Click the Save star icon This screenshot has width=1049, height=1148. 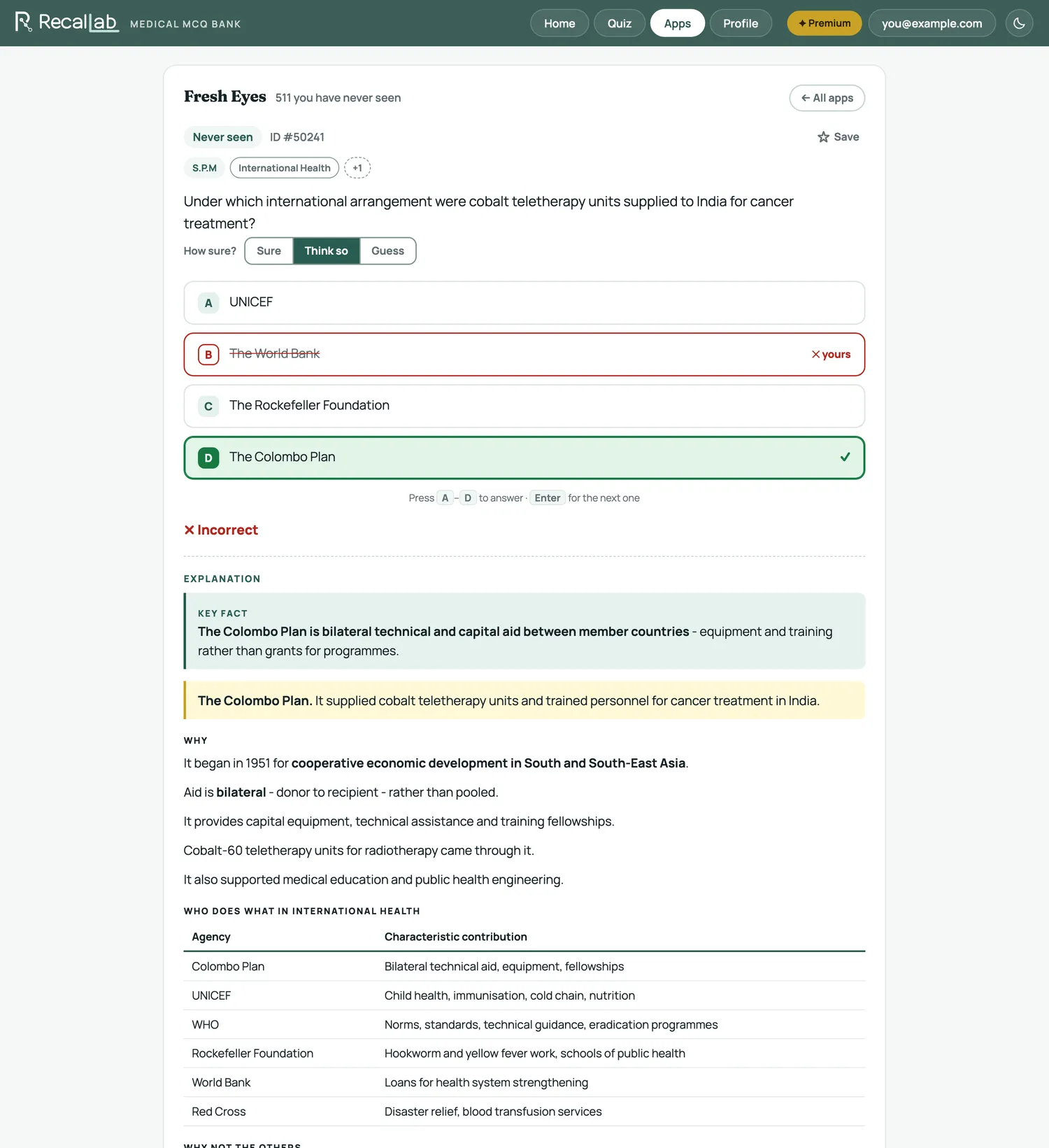coord(823,137)
